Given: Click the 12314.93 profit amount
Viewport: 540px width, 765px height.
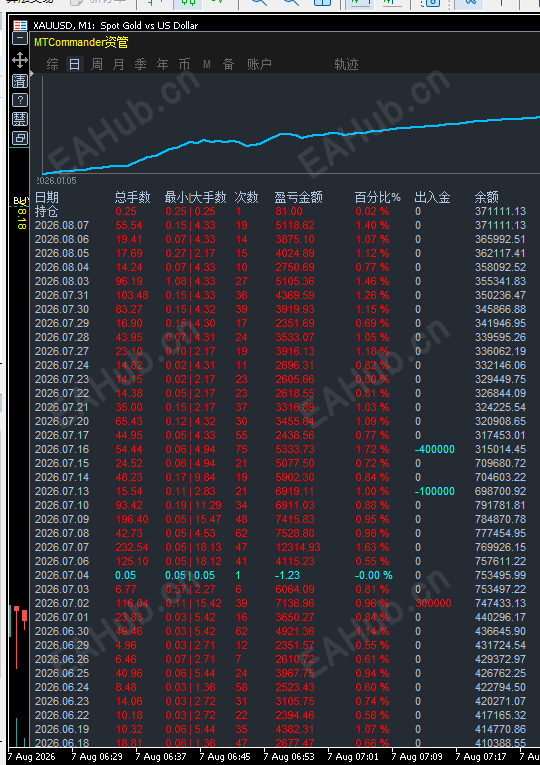Looking at the screenshot, I should pyautogui.click(x=298, y=547).
